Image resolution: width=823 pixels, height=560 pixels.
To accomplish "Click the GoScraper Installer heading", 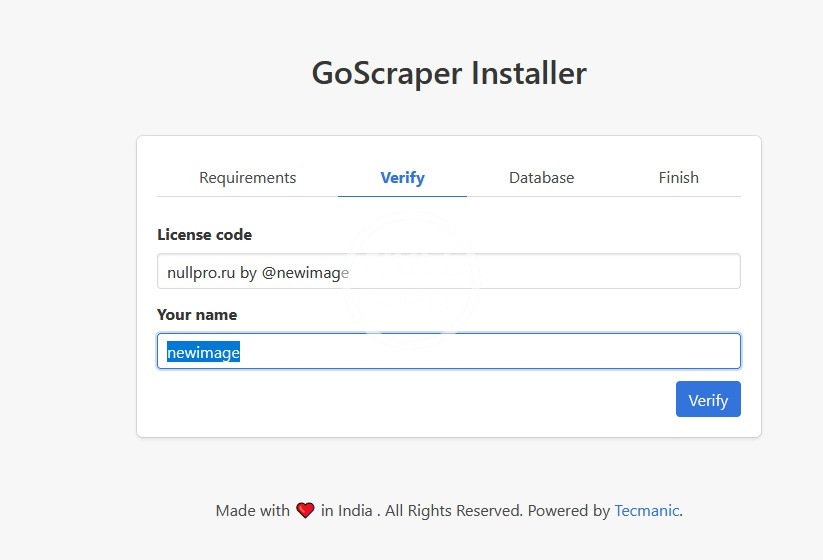I will pyautogui.click(x=449, y=74).
